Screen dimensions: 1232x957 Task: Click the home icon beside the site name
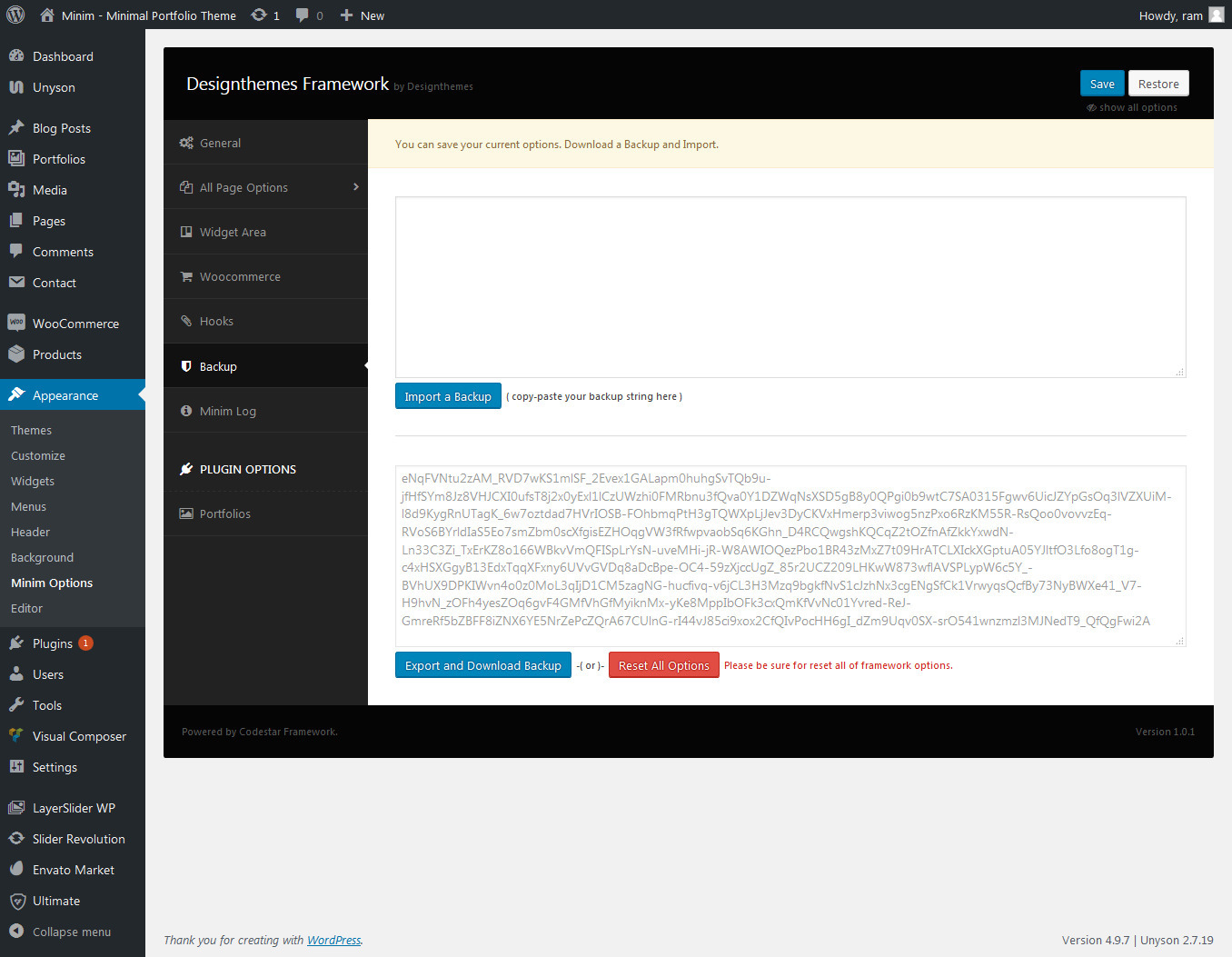click(x=47, y=15)
